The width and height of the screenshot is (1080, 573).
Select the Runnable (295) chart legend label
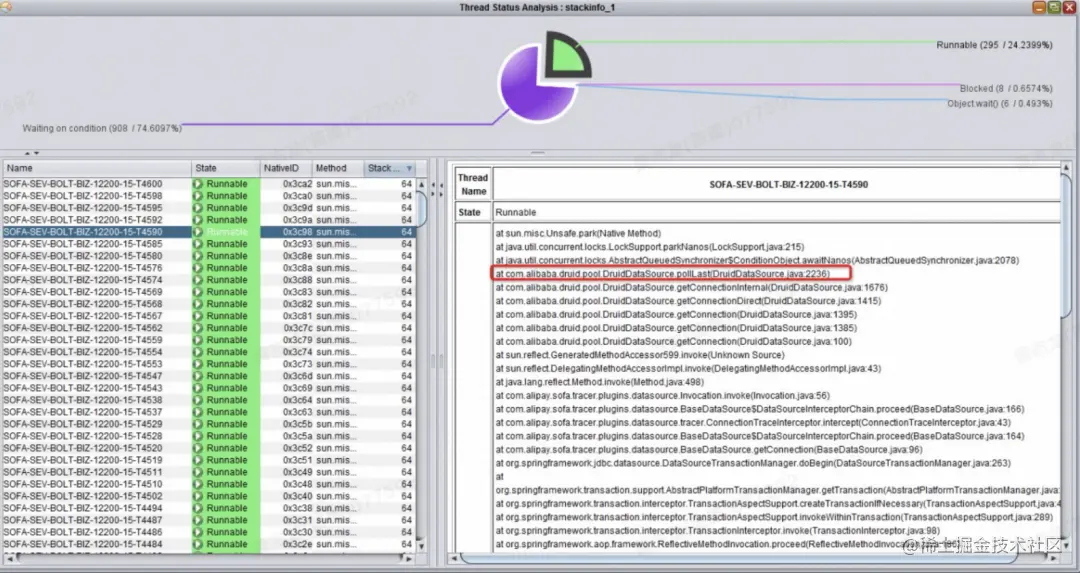coord(994,45)
